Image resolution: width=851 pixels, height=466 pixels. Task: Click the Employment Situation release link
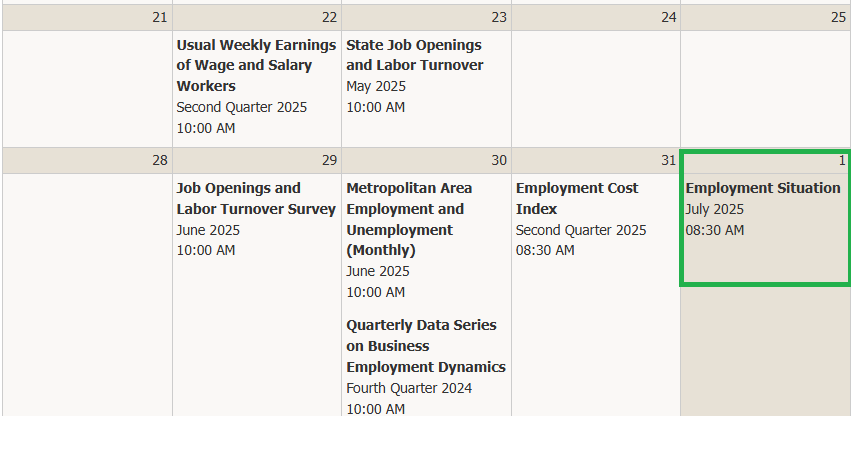[762, 188]
